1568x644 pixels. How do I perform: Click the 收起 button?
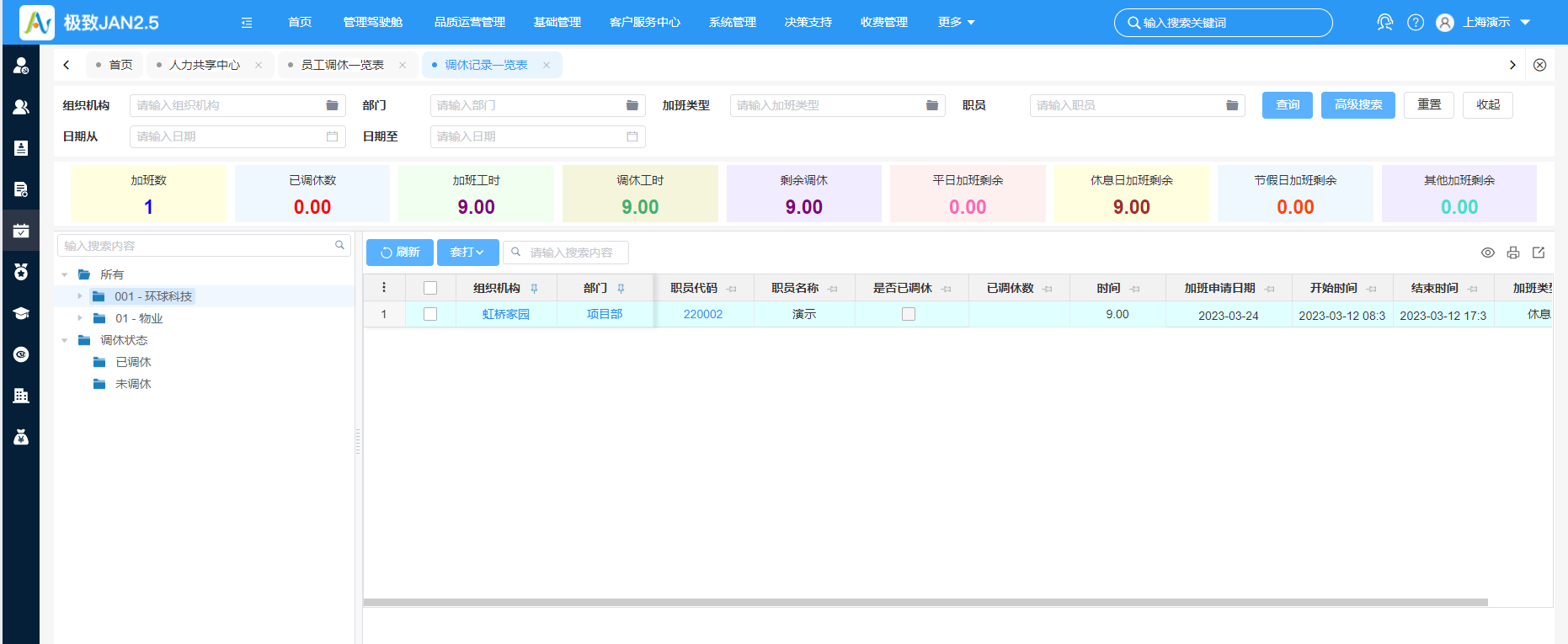tap(1488, 105)
